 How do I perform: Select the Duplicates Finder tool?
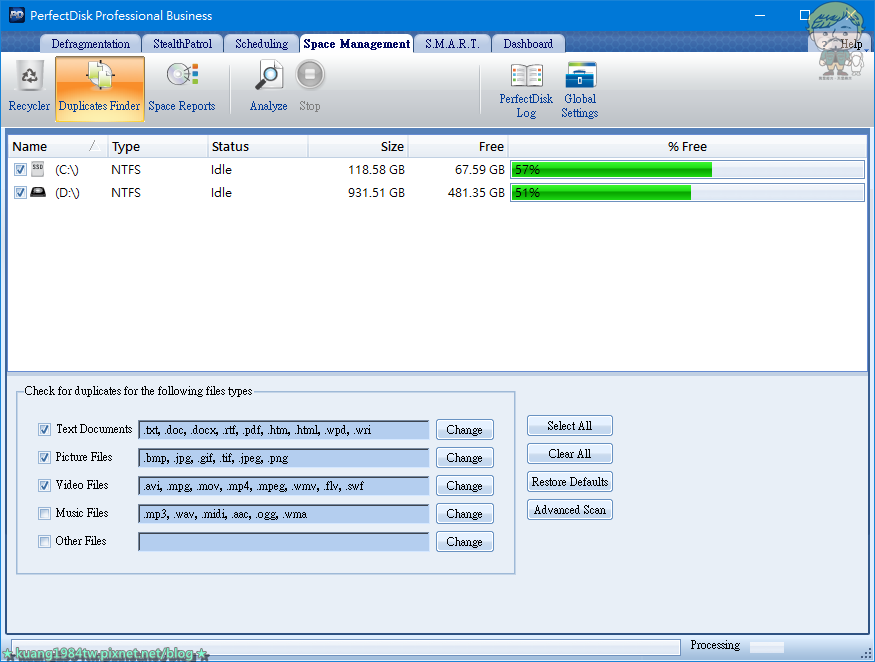[x=99, y=88]
